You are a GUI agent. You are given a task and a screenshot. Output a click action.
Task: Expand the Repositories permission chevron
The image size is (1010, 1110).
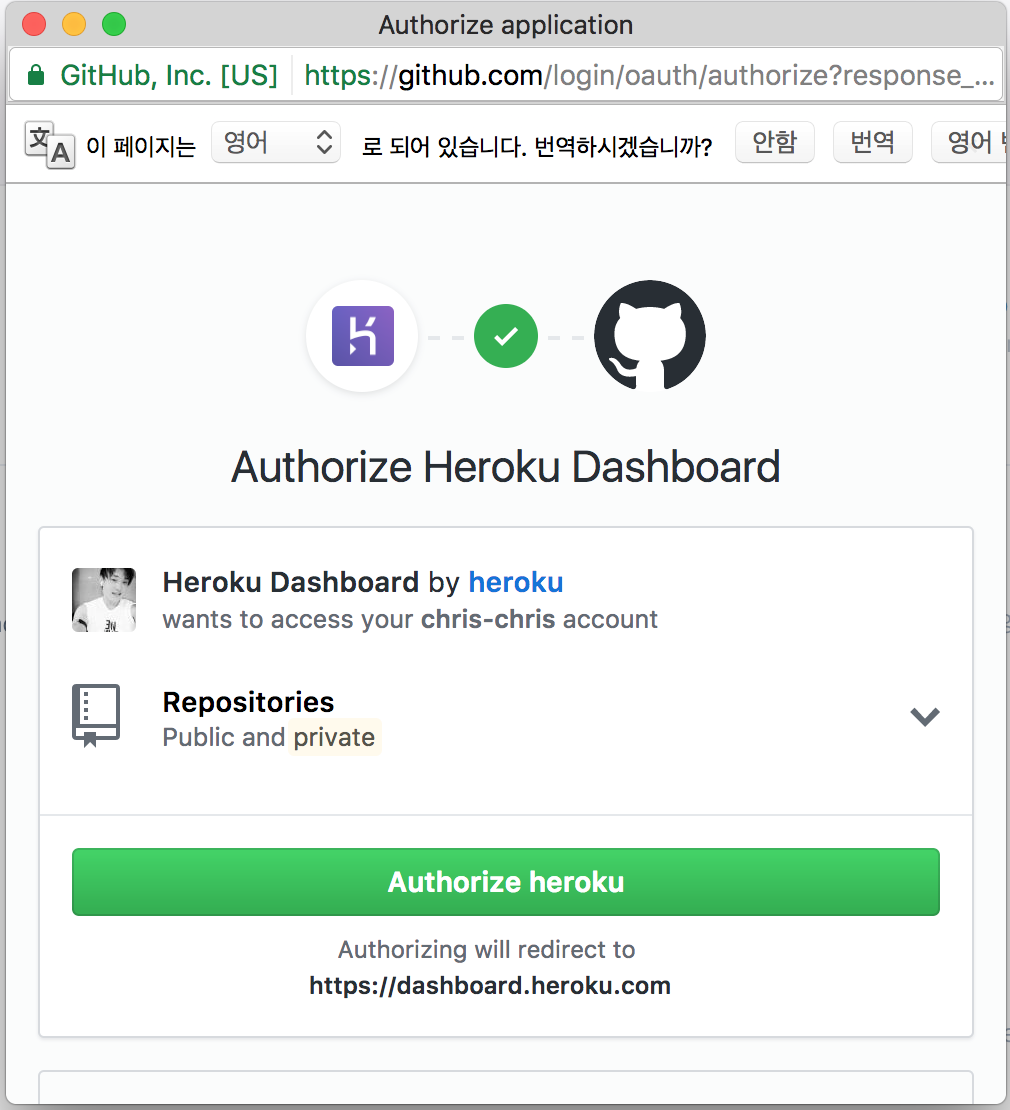point(924,716)
